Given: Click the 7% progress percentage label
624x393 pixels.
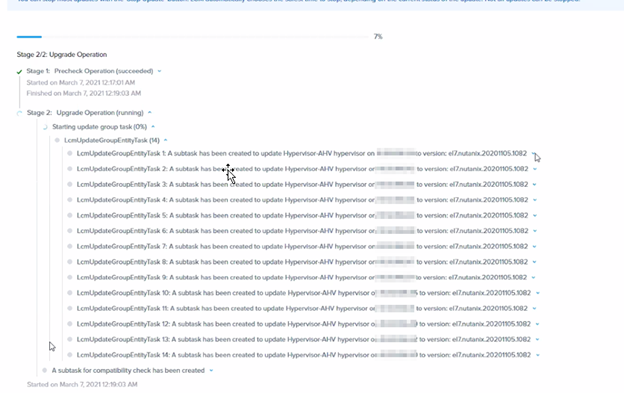Looking at the screenshot, I should (x=378, y=37).
